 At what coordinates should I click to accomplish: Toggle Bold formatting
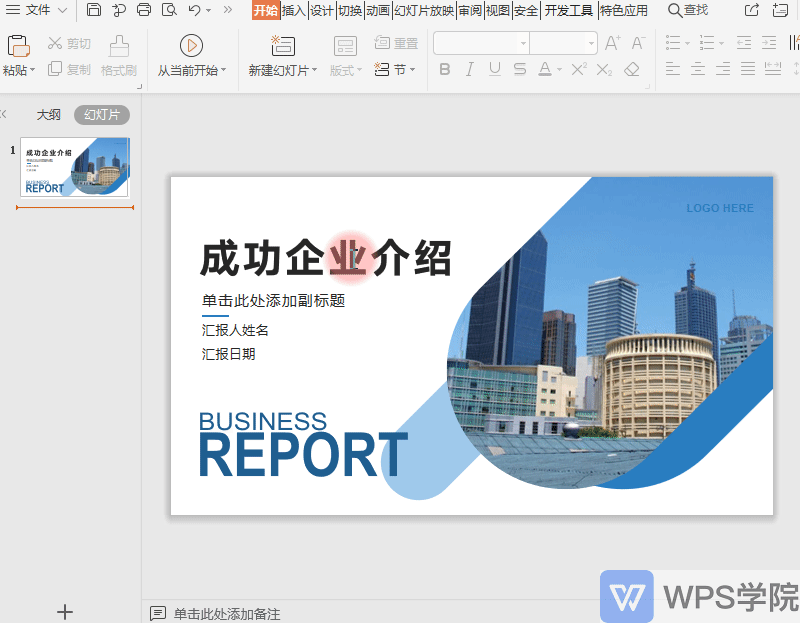point(445,69)
